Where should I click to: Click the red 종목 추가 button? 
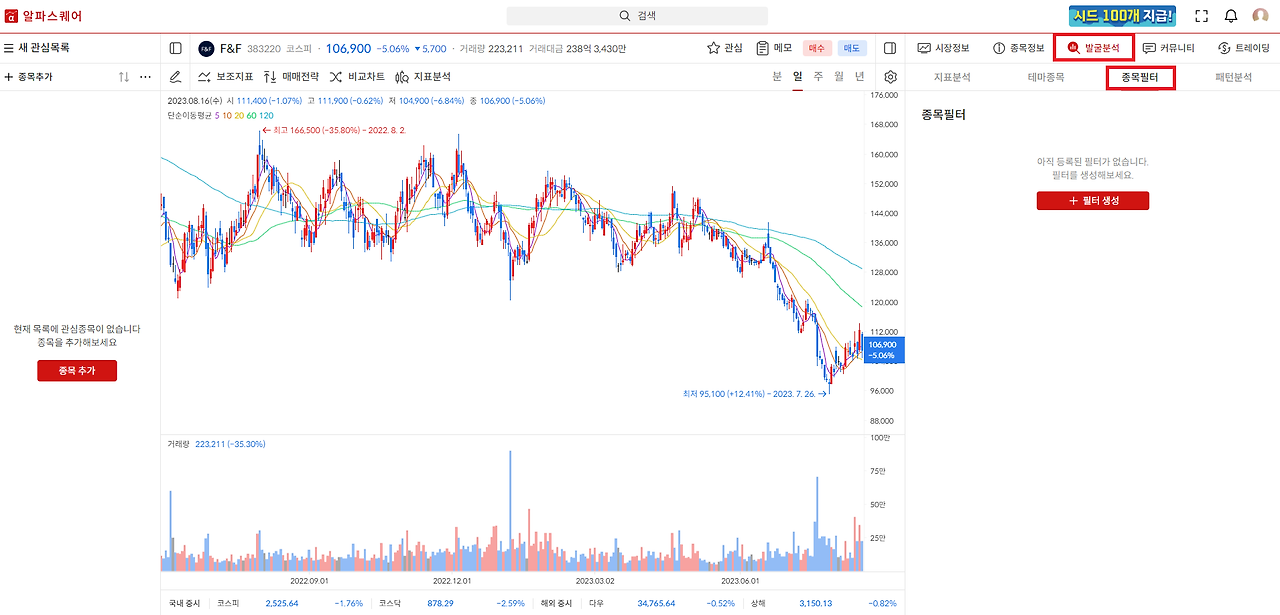tap(77, 371)
